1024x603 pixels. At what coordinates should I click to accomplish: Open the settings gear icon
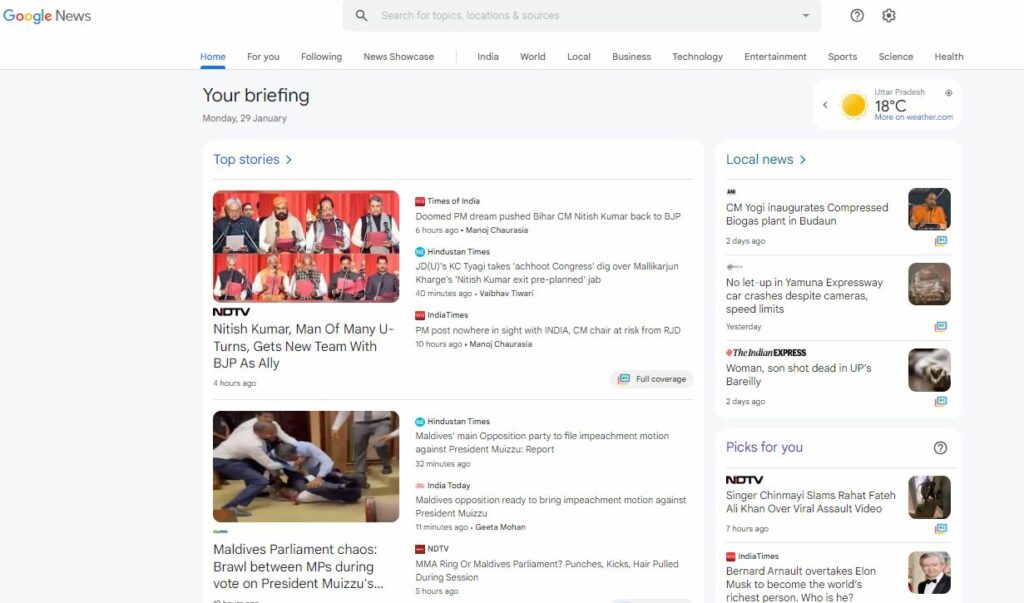tap(888, 15)
